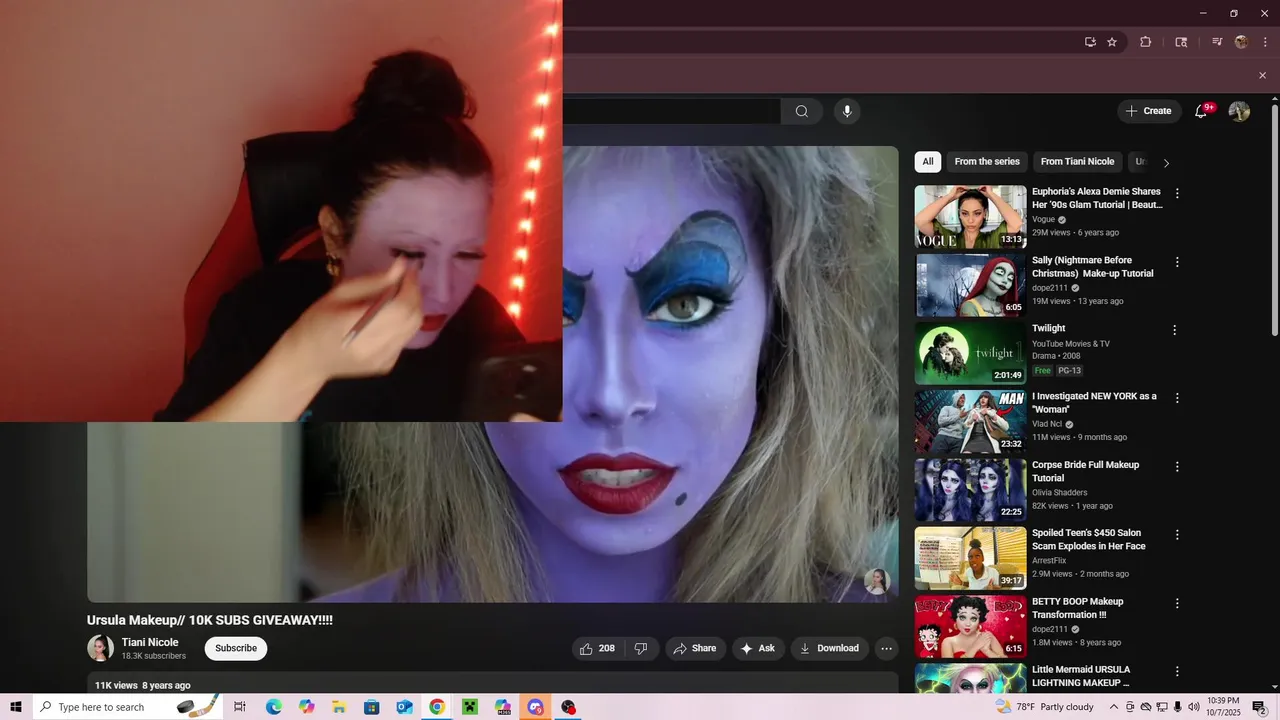
Task: Open Microsoft Store from taskbar
Action: [371, 707]
